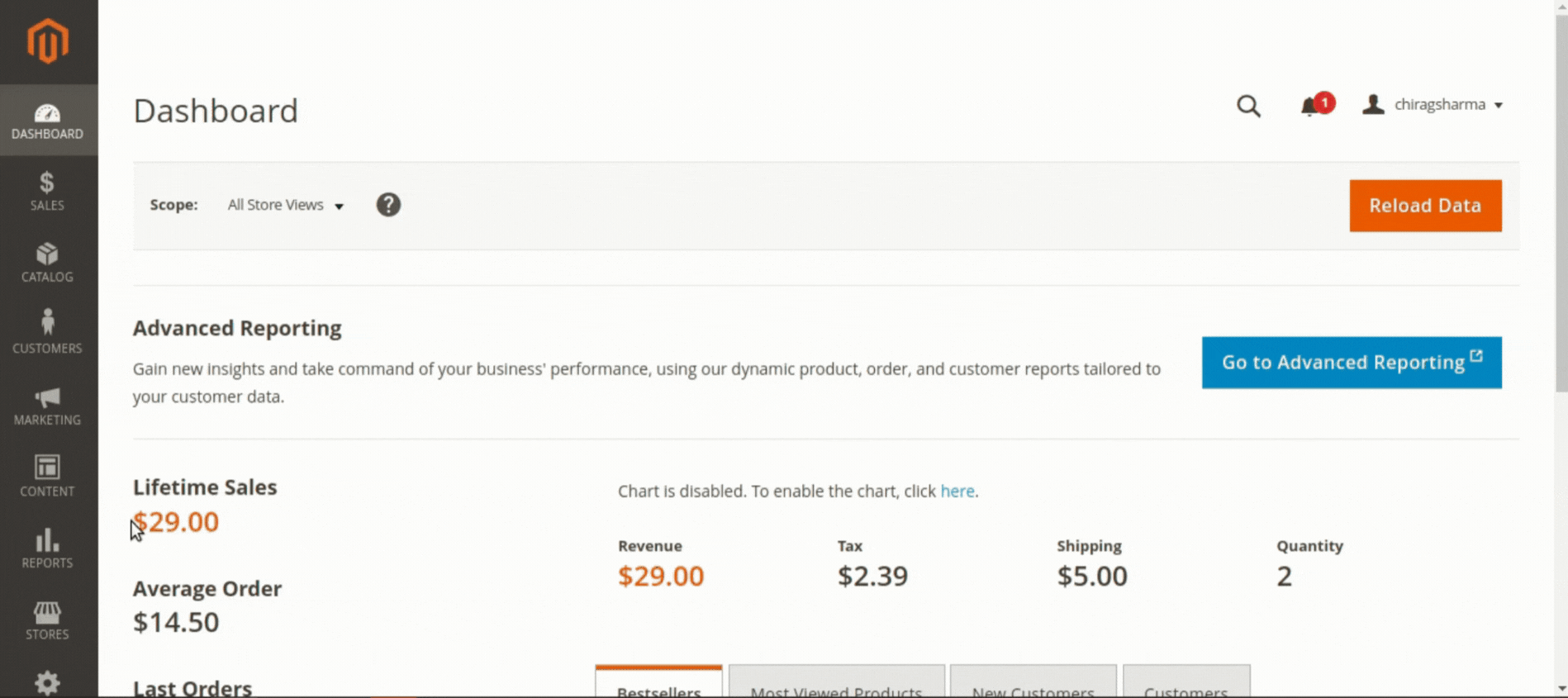The width and height of the screenshot is (1568, 698).
Task: Go to Customers in the sidebar
Action: click(x=47, y=333)
